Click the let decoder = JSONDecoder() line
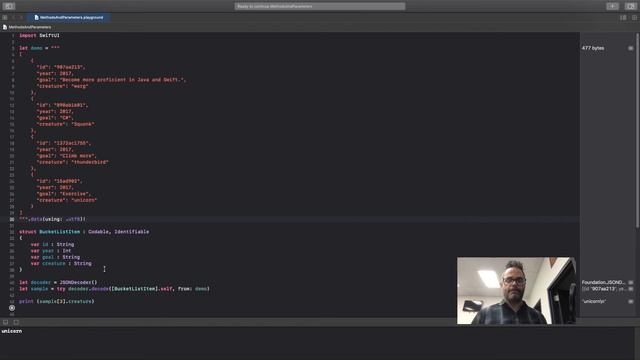The image size is (640, 360). 58,282
